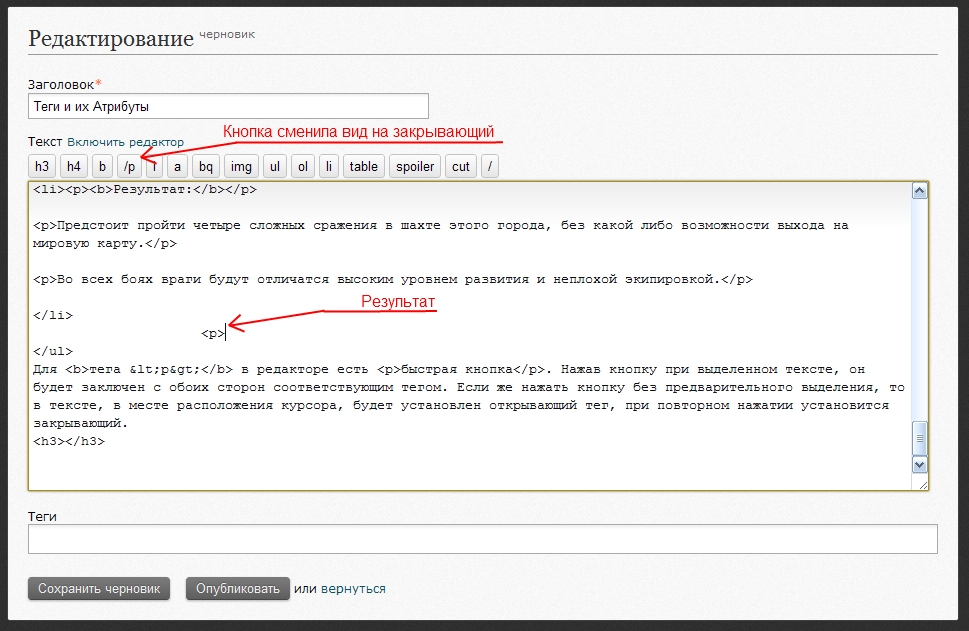Save draft with 'Сохранить черновик'
The width and height of the screenshot is (969, 631).
[99, 589]
